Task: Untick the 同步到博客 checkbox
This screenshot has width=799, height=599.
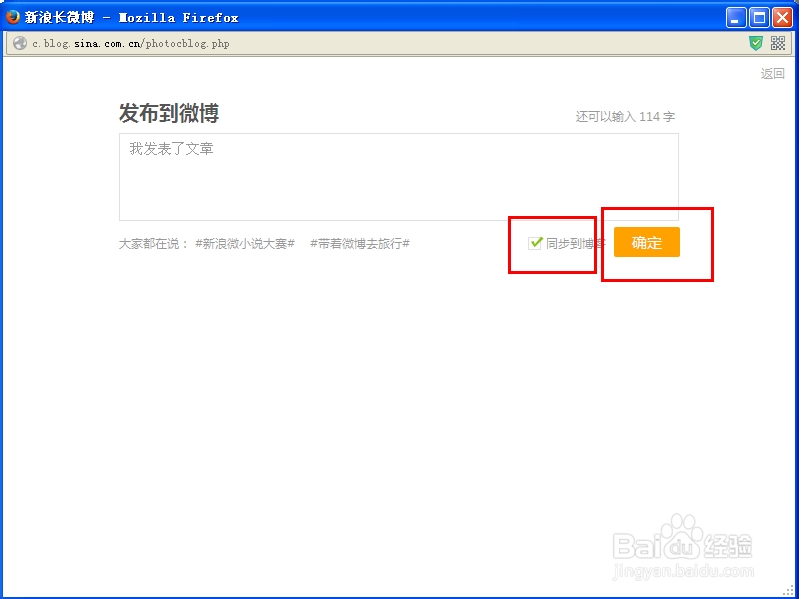Action: click(x=535, y=243)
